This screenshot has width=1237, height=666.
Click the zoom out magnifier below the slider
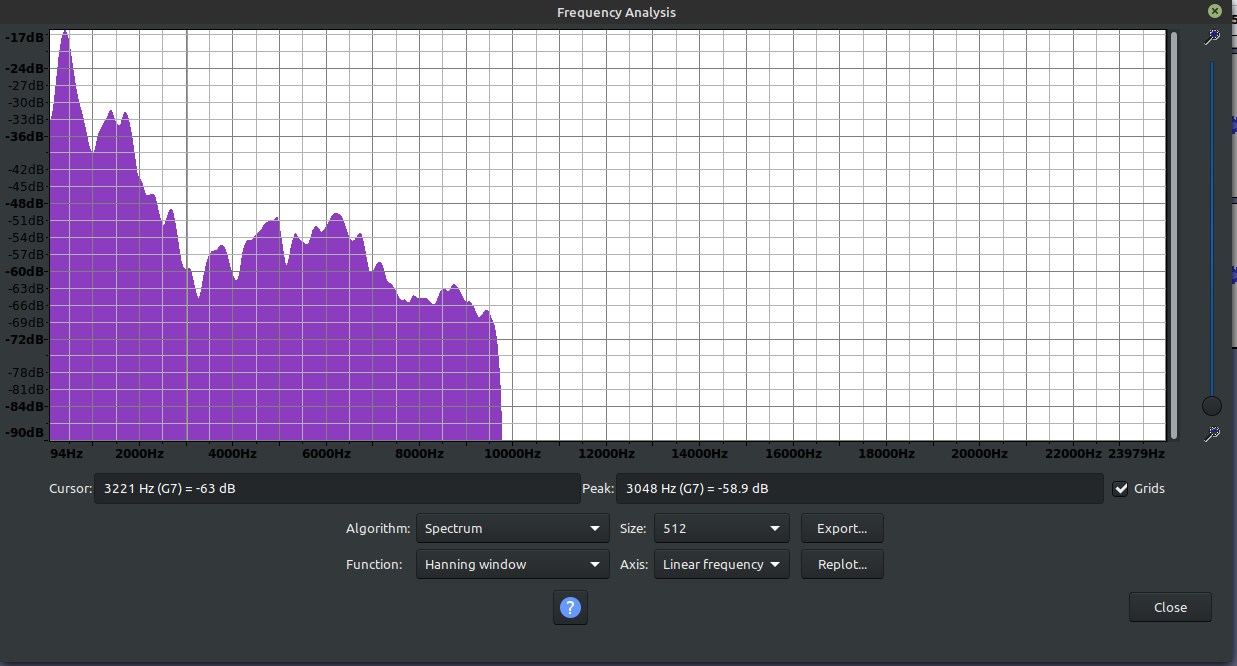[1212, 434]
